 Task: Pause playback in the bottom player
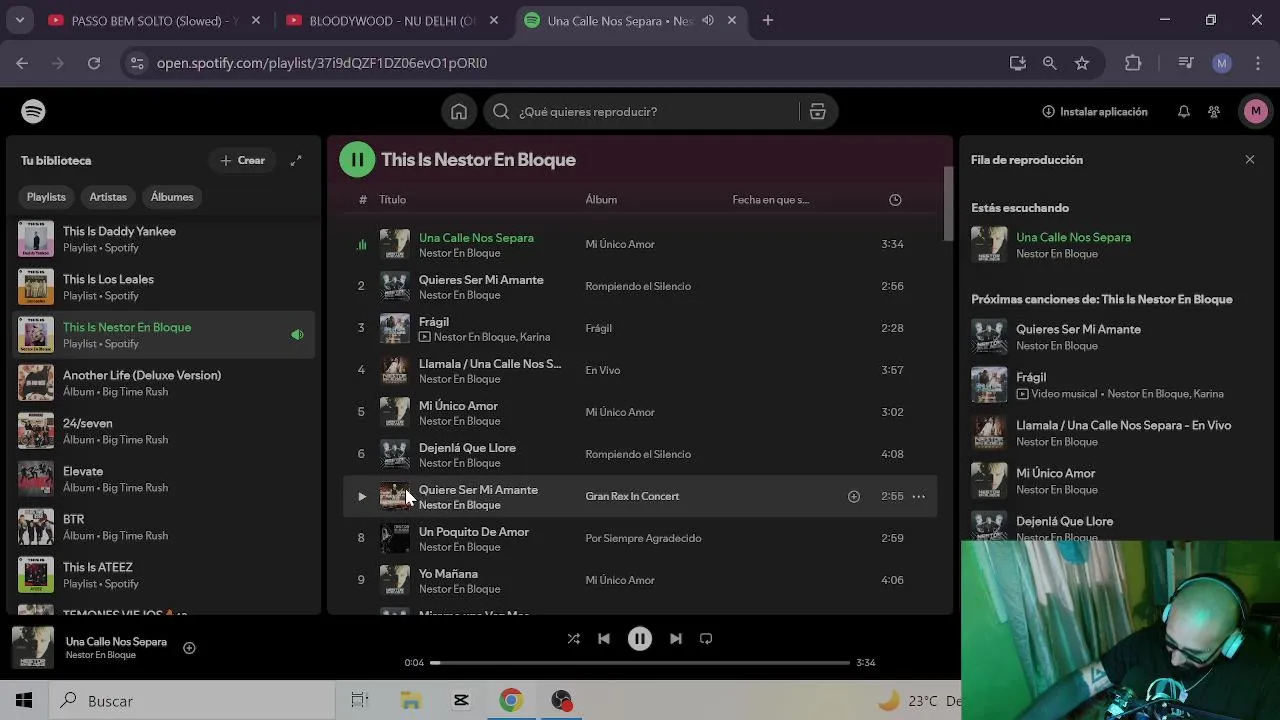tap(640, 639)
